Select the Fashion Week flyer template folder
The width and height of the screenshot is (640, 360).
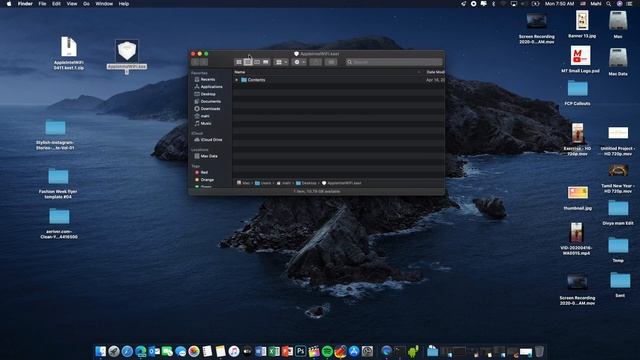(x=58, y=183)
